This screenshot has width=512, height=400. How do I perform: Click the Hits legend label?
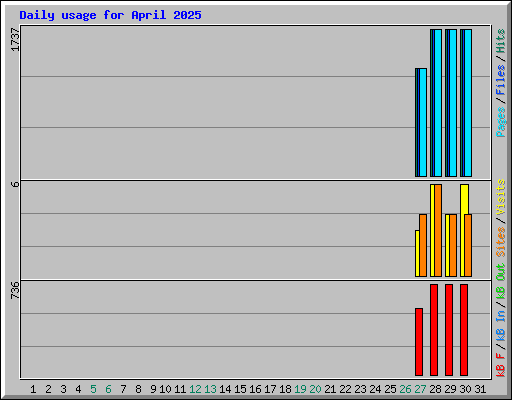pyautogui.click(x=501, y=41)
